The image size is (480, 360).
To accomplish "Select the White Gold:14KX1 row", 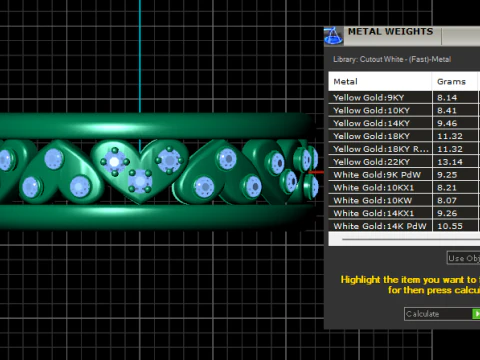I will 404,213.
